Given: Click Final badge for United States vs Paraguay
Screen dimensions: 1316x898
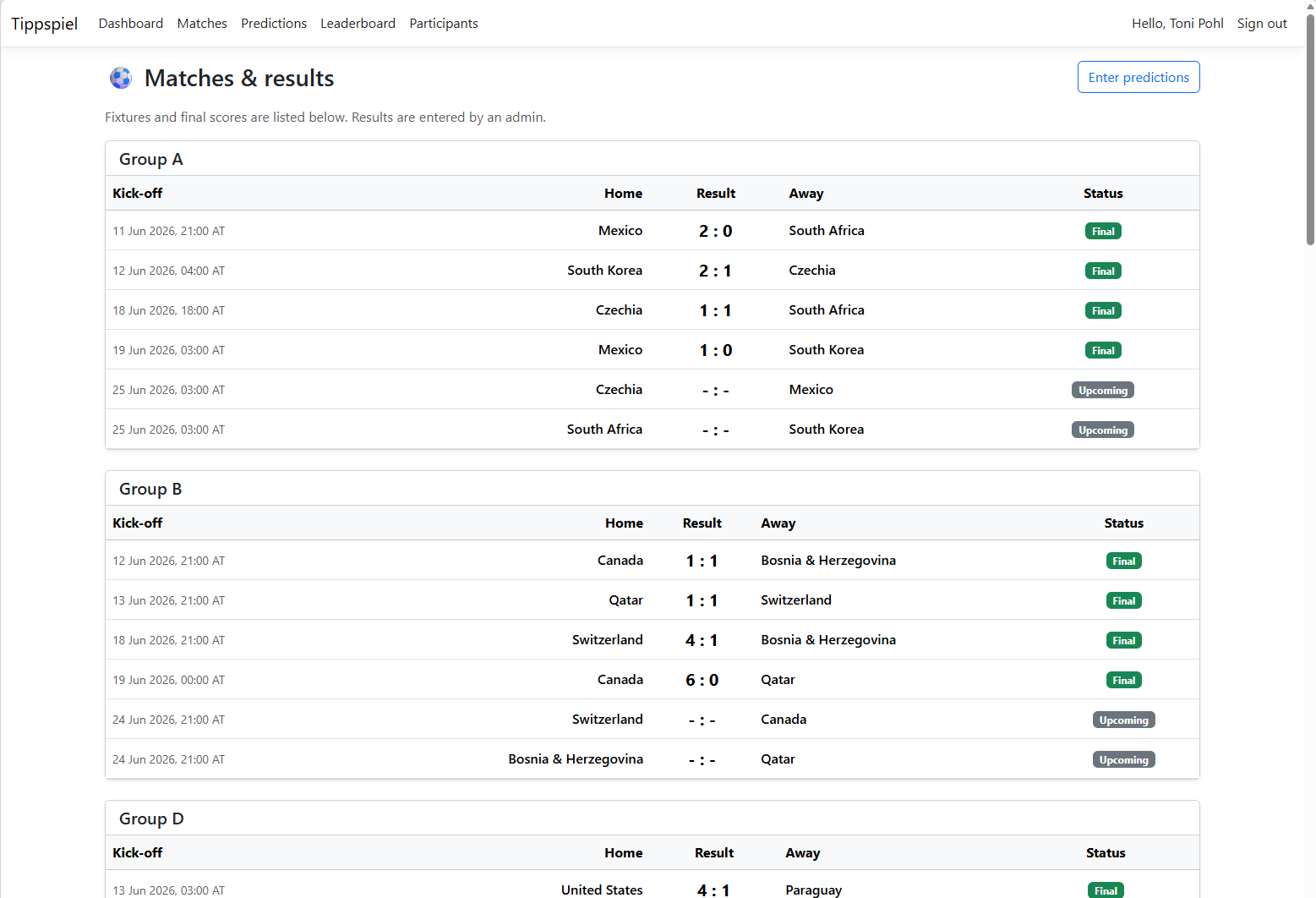Looking at the screenshot, I should click(1106, 890).
